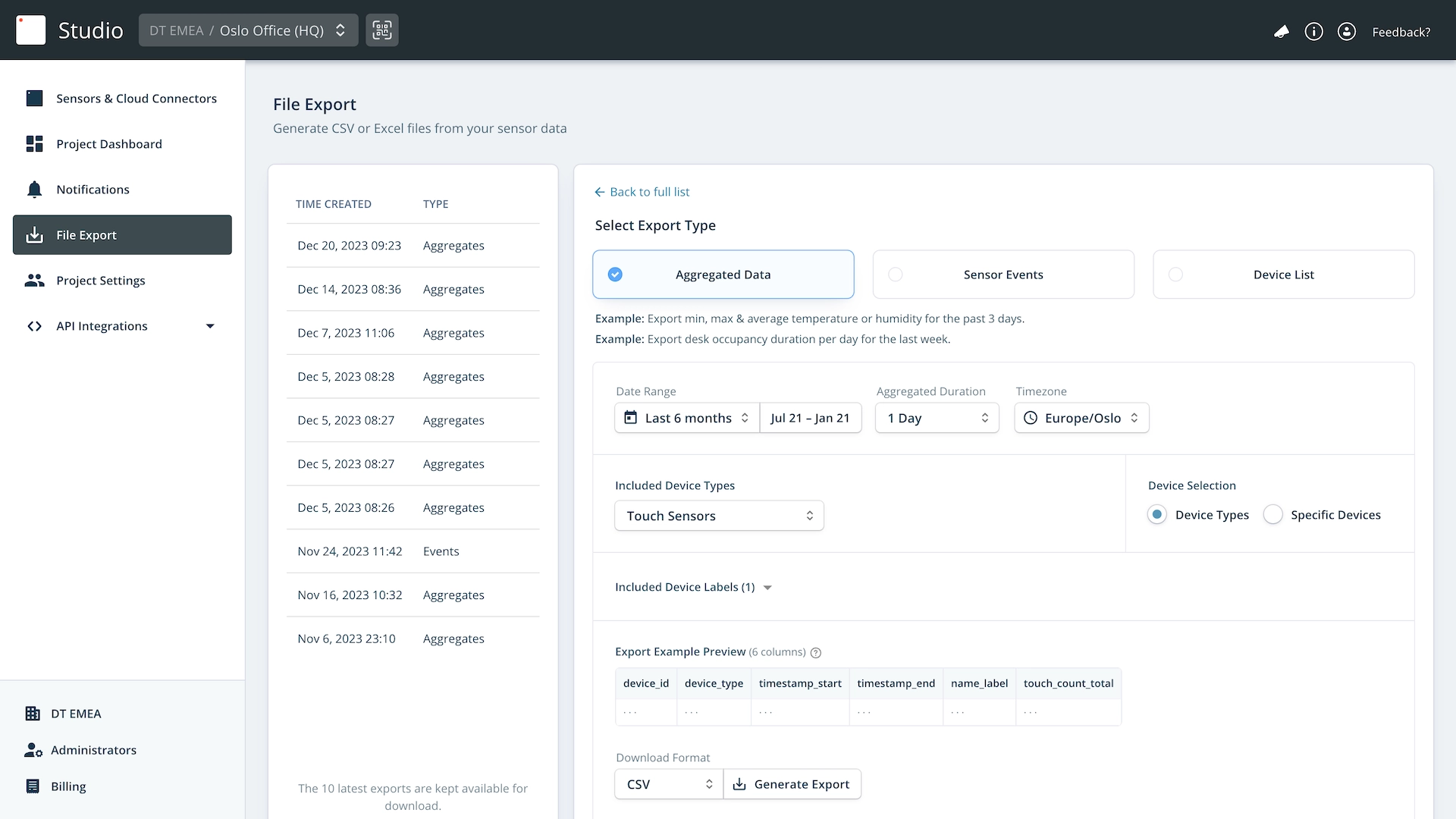The image size is (1456, 819).
Task: Expand Included Device Labels section
Action: [693, 587]
